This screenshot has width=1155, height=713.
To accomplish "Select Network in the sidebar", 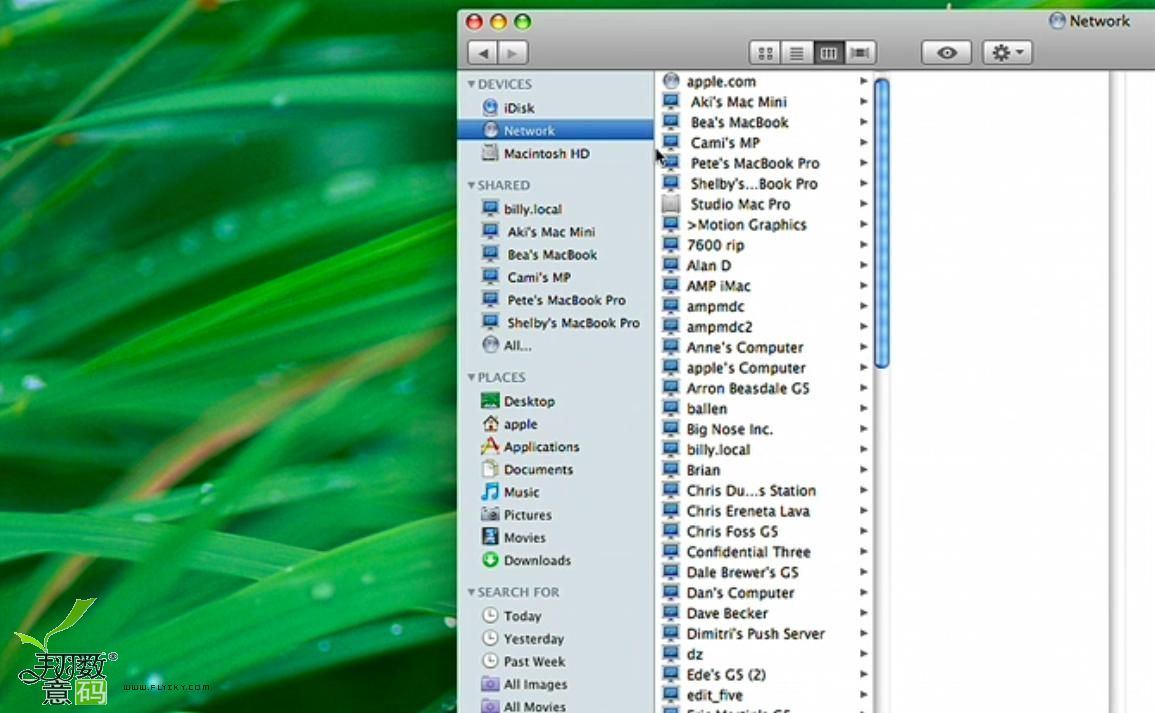I will pyautogui.click(x=555, y=130).
